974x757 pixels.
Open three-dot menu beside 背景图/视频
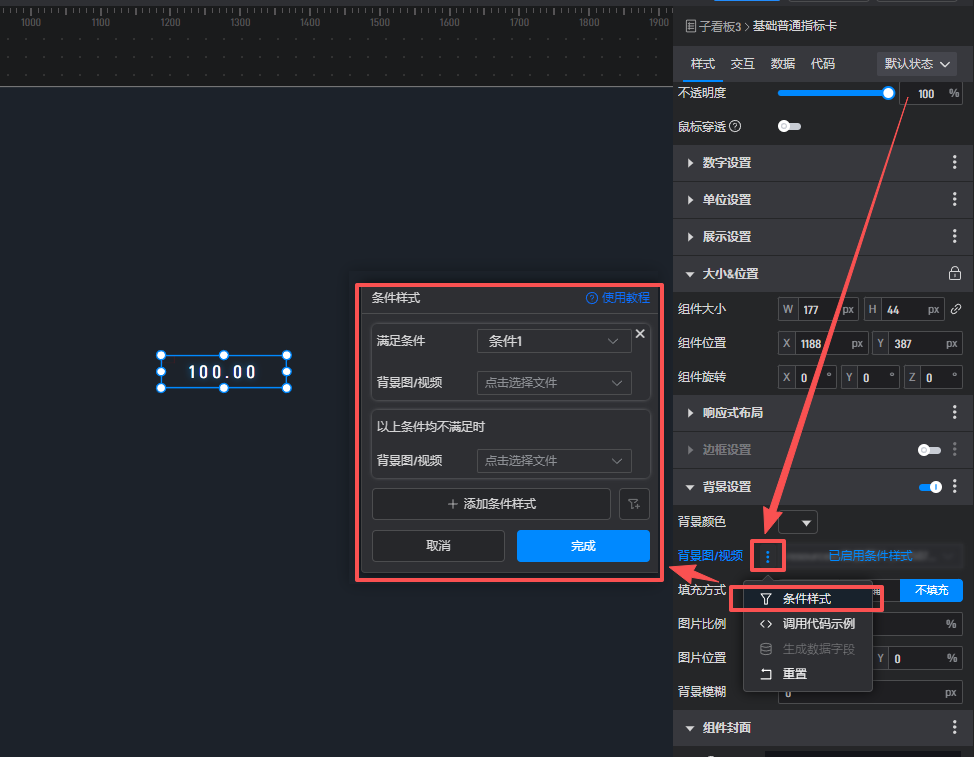pyautogui.click(x=767, y=556)
